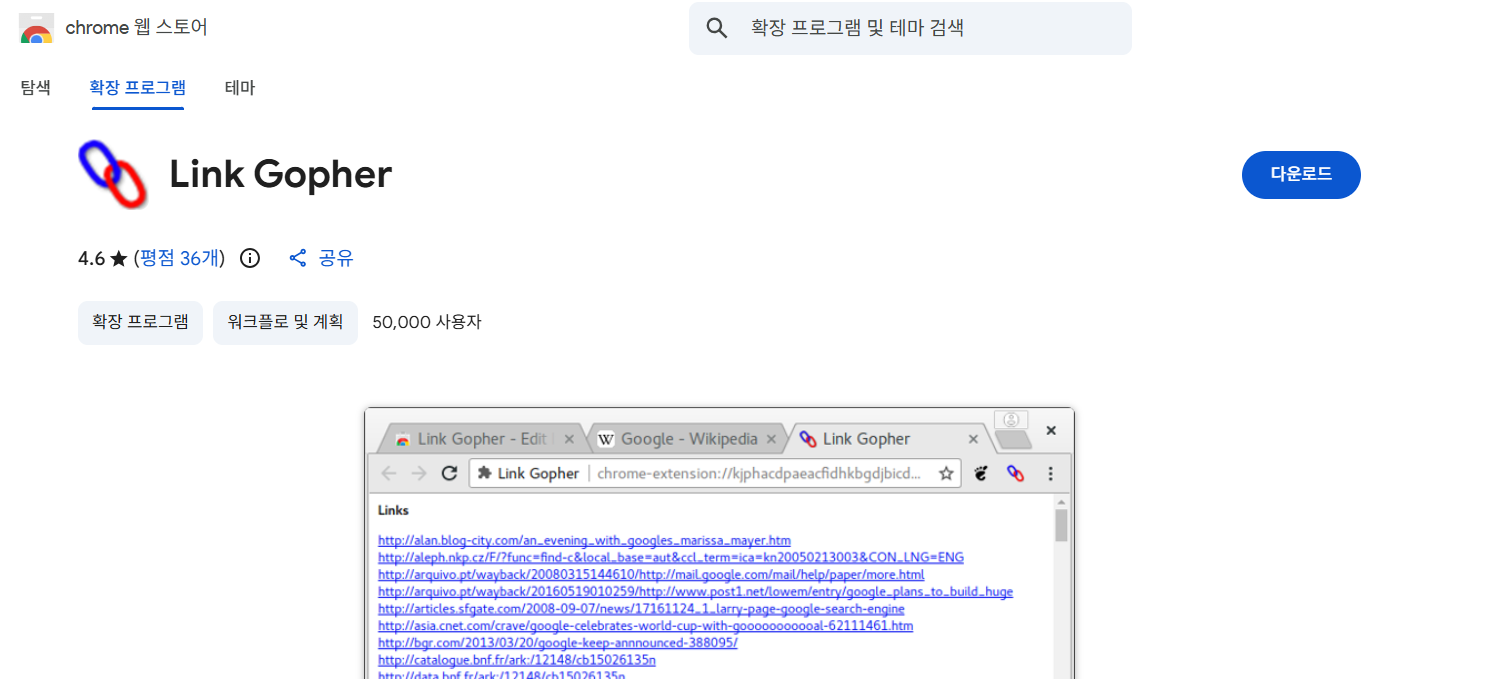Open the 평점 36개 ratings link

(x=179, y=258)
